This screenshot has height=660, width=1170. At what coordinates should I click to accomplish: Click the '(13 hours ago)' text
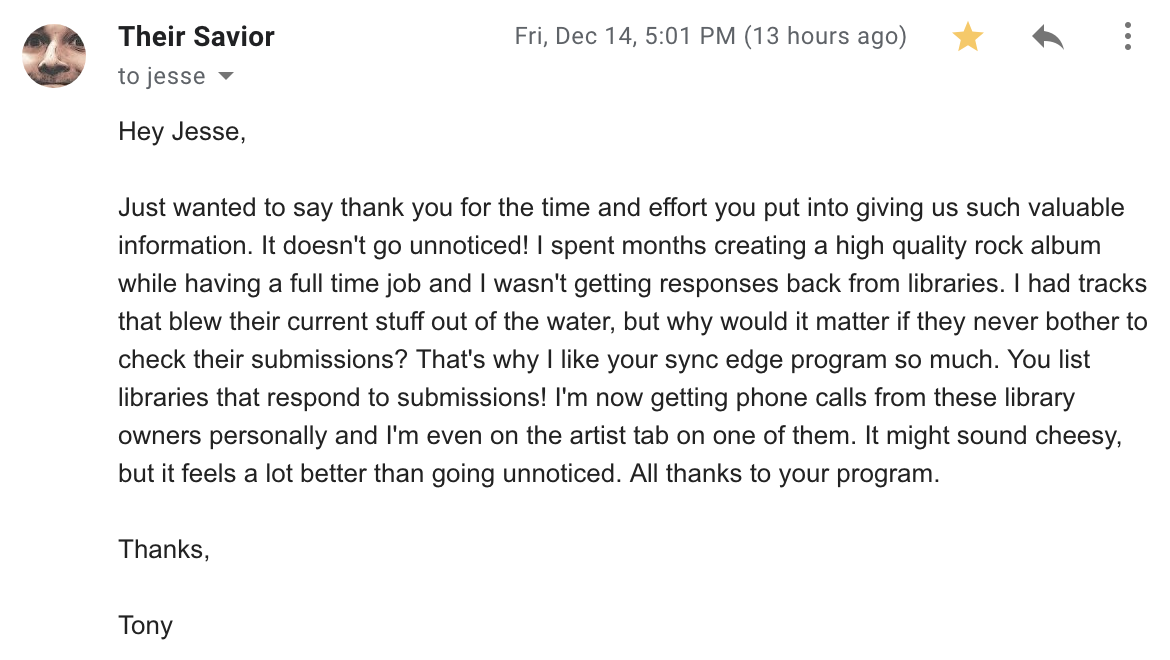825,36
